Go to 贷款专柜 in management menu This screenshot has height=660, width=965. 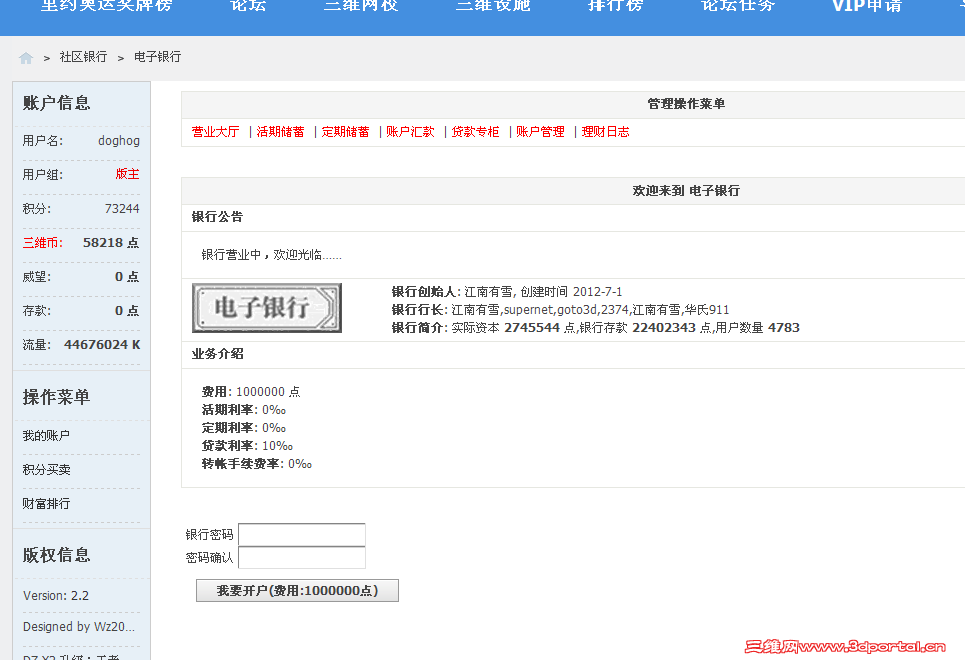click(475, 132)
